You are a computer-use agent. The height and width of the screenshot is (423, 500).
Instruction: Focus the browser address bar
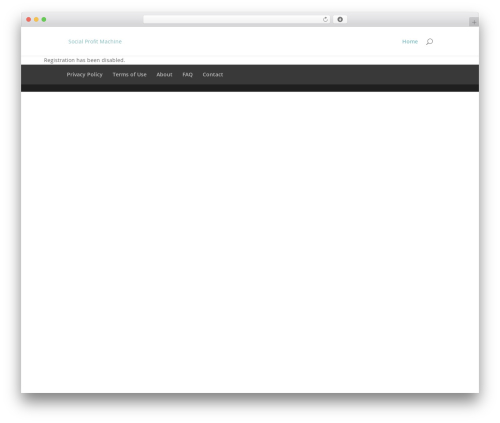click(x=237, y=19)
